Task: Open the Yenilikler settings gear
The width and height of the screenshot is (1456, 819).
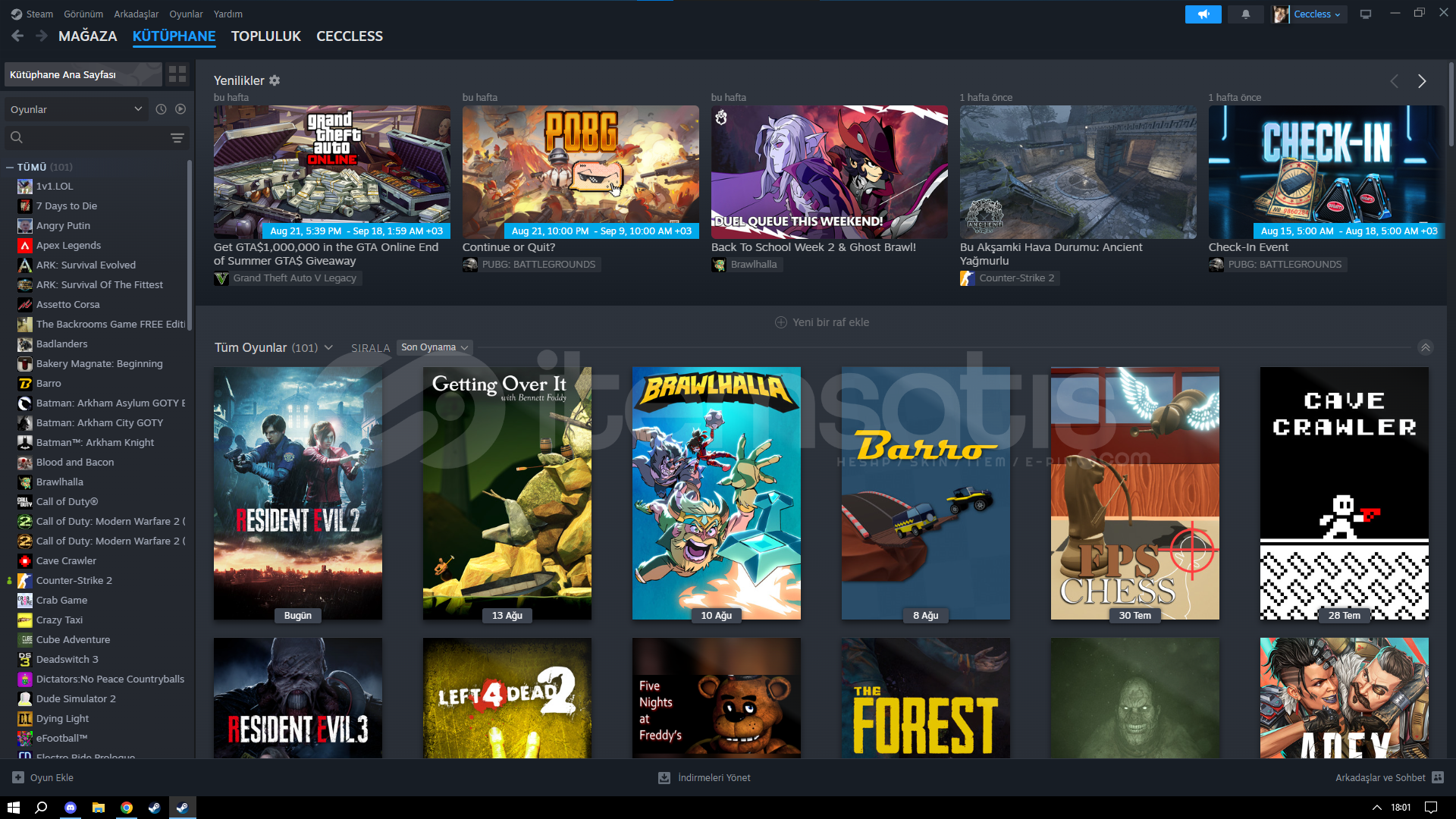Action: pyautogui.click(x=275, y=80)
